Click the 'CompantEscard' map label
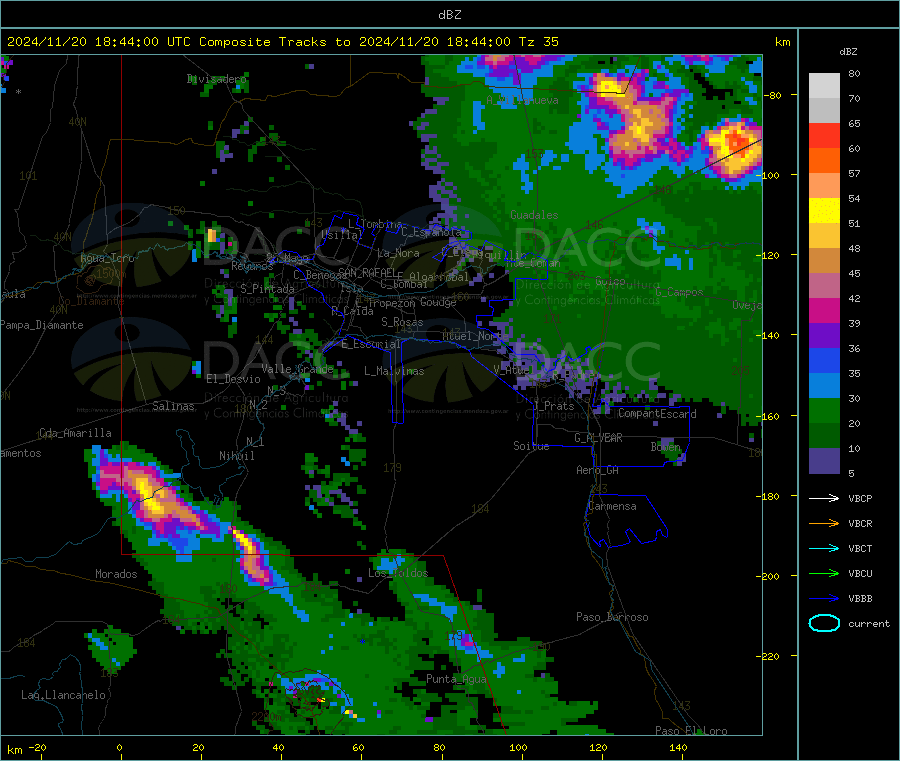 tap(657, 414)
